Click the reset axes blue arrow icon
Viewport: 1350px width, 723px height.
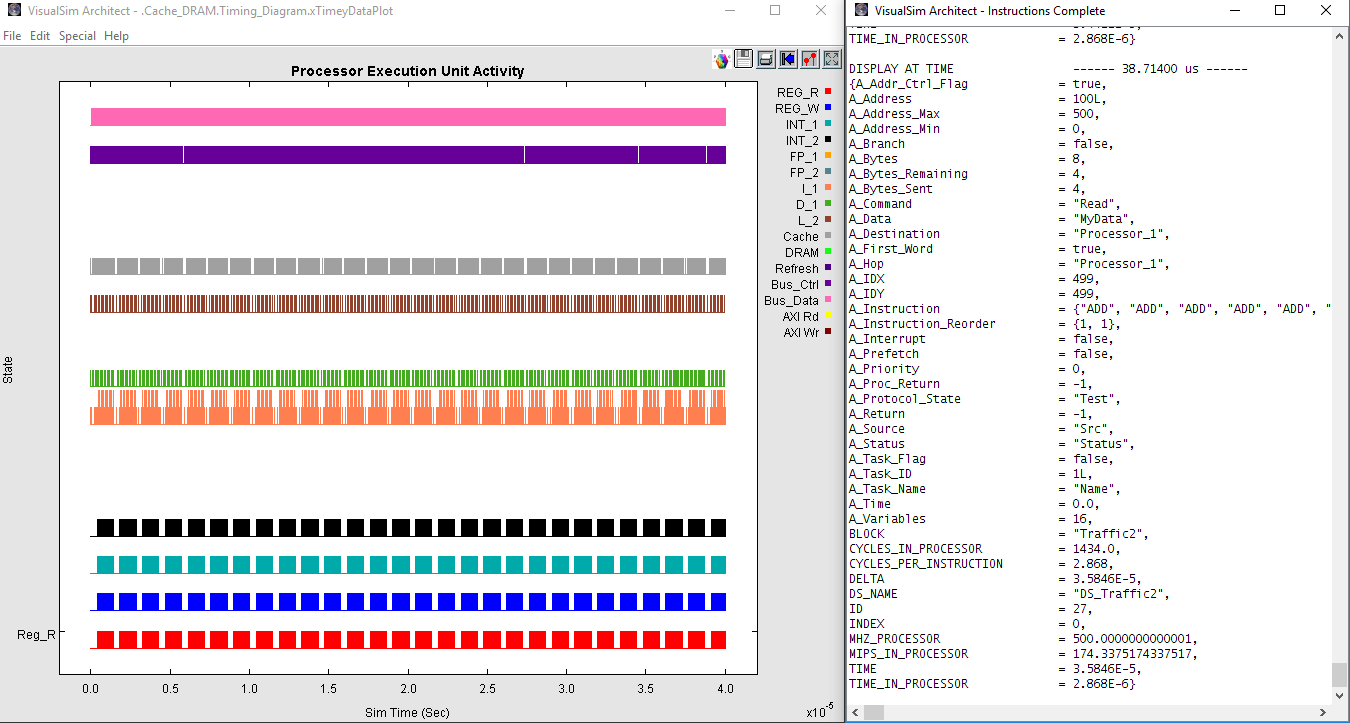point(787,59)
